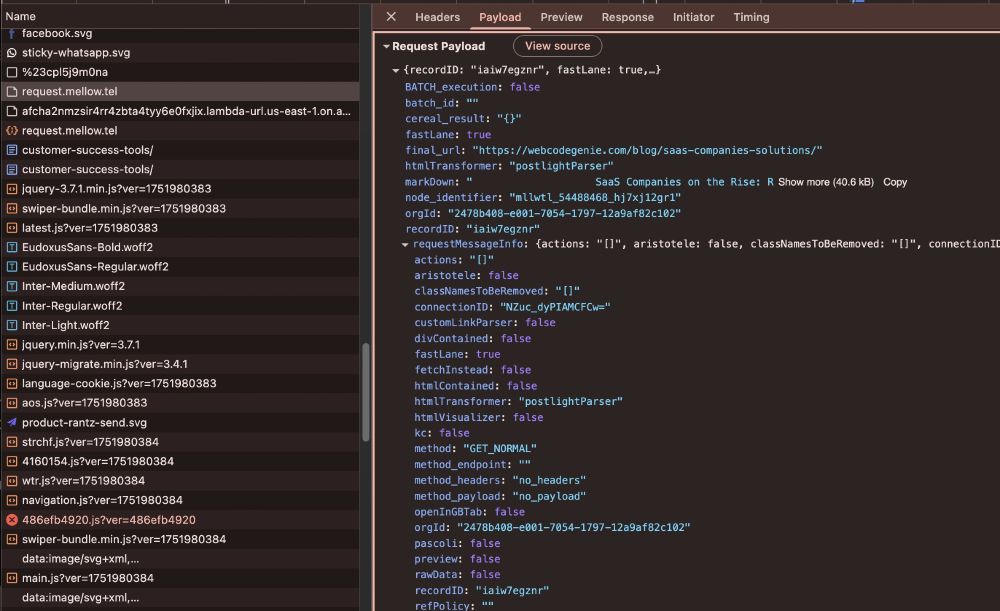
Task: Select the second customer-success-tools/ request
Action: [180, 170]
